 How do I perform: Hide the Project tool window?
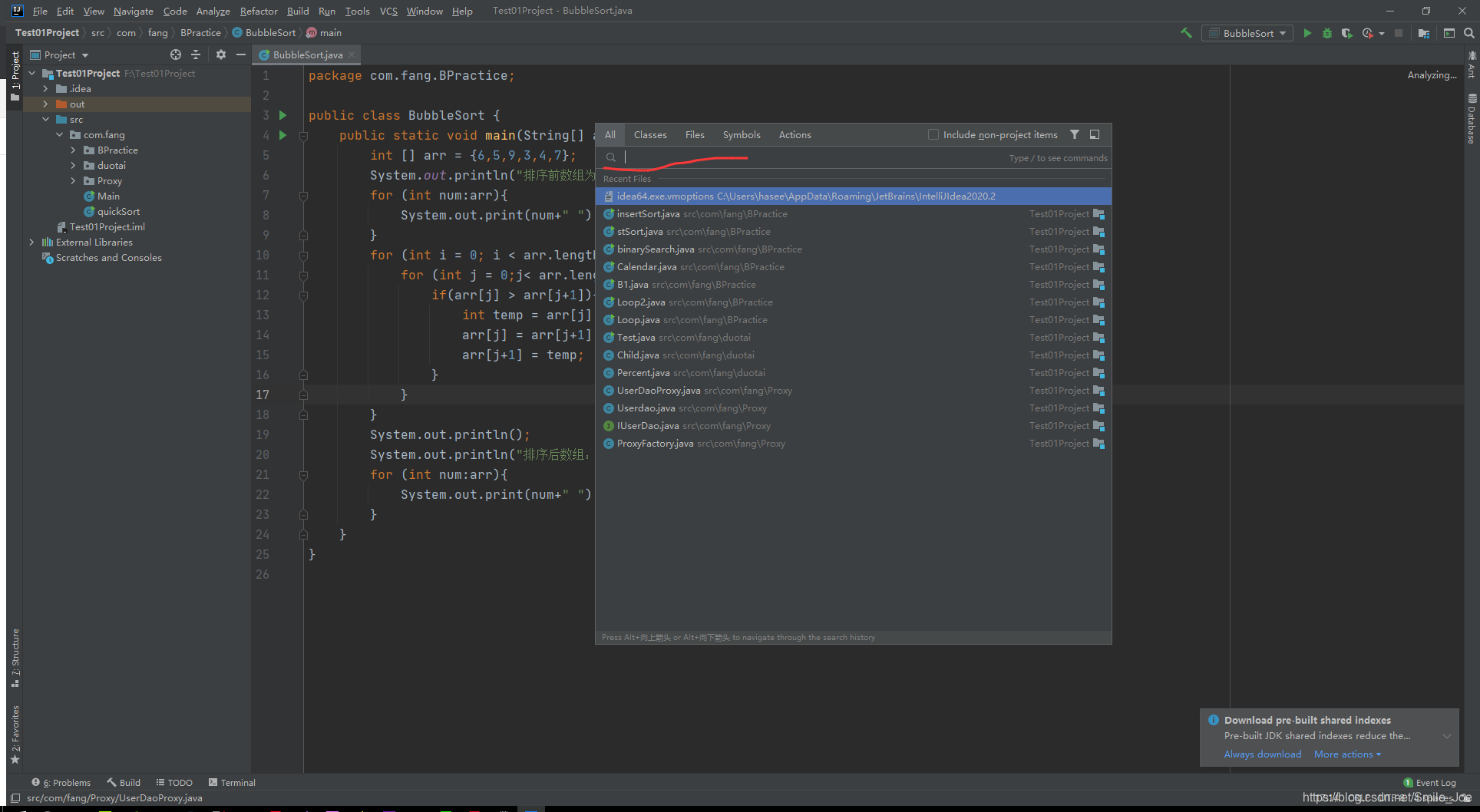coord(241,54)
